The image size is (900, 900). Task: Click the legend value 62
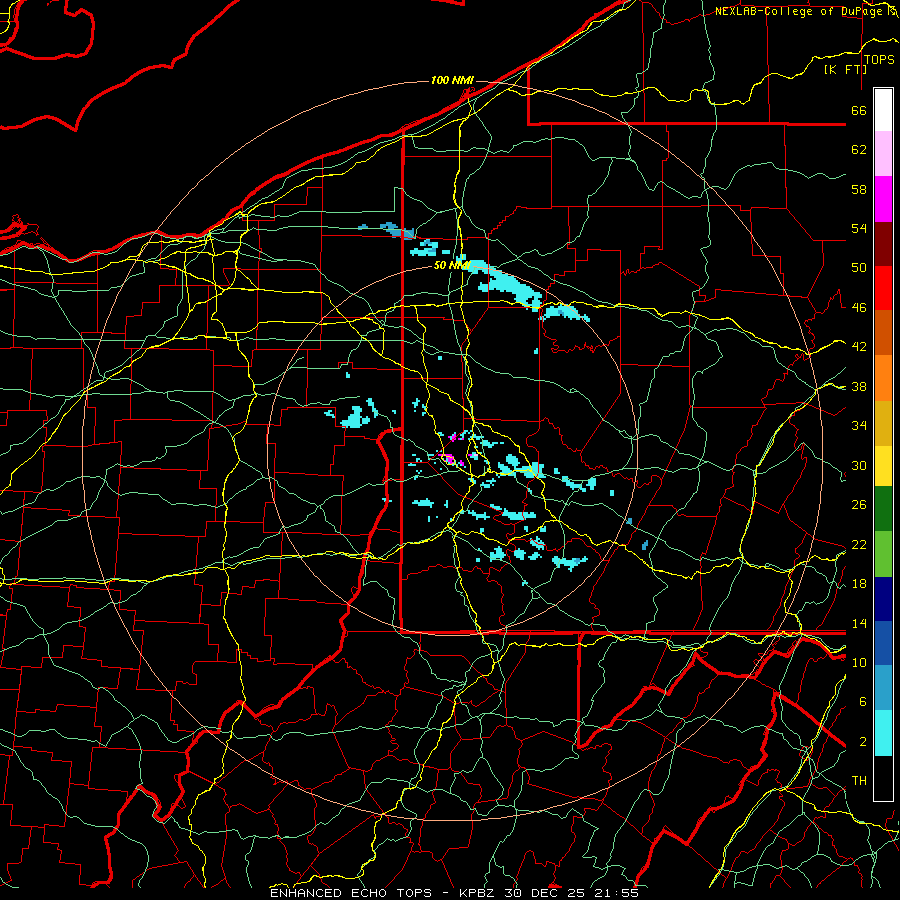point(859,150)
